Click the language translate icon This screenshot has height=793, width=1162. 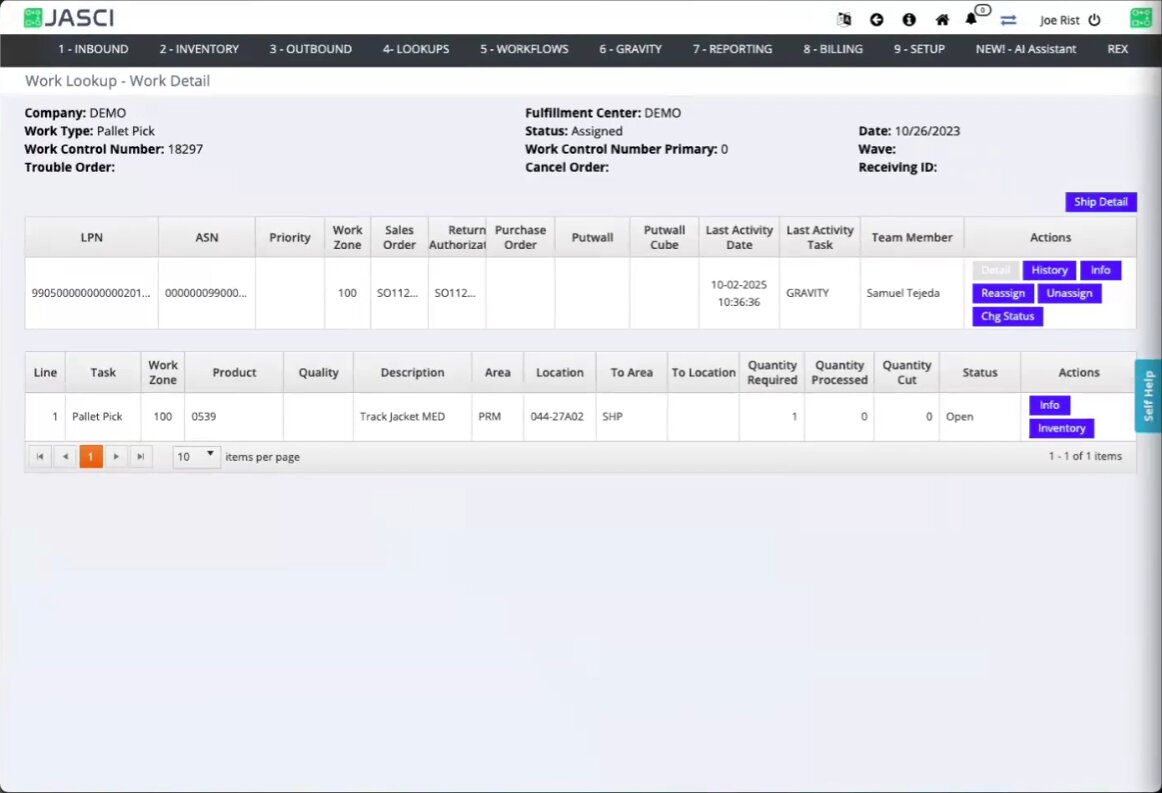[844, 19]
